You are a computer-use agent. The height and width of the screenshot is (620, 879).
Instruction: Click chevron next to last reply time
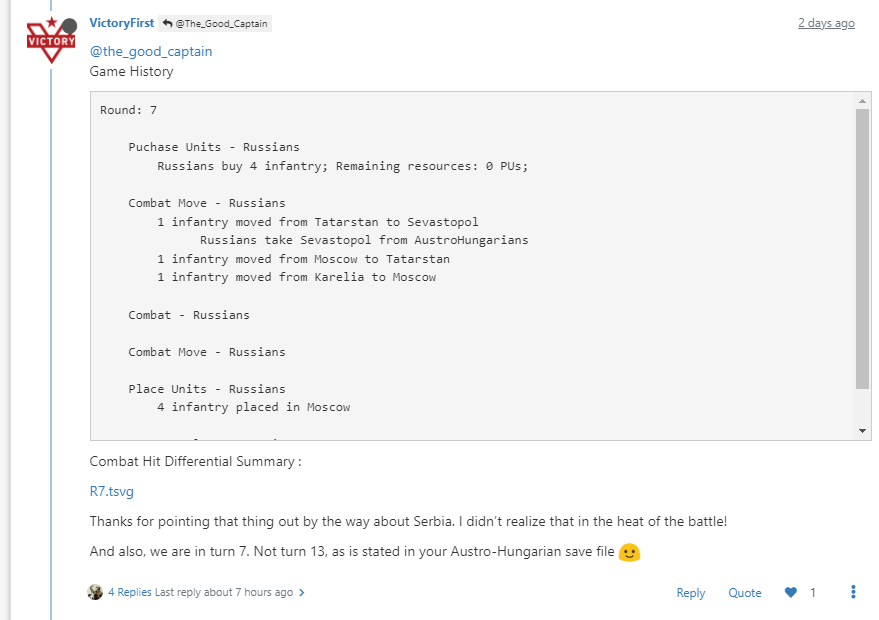302,592
